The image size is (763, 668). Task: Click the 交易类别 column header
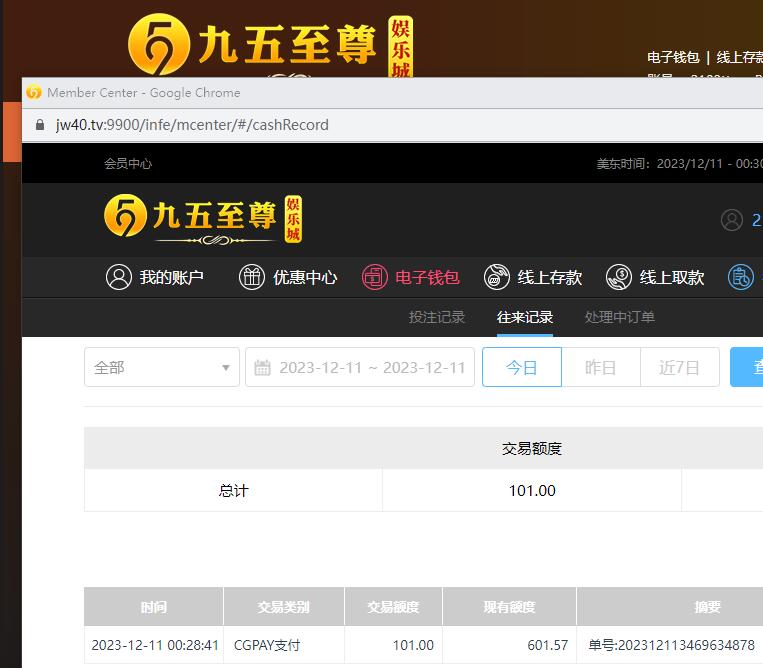coord(284,607)
